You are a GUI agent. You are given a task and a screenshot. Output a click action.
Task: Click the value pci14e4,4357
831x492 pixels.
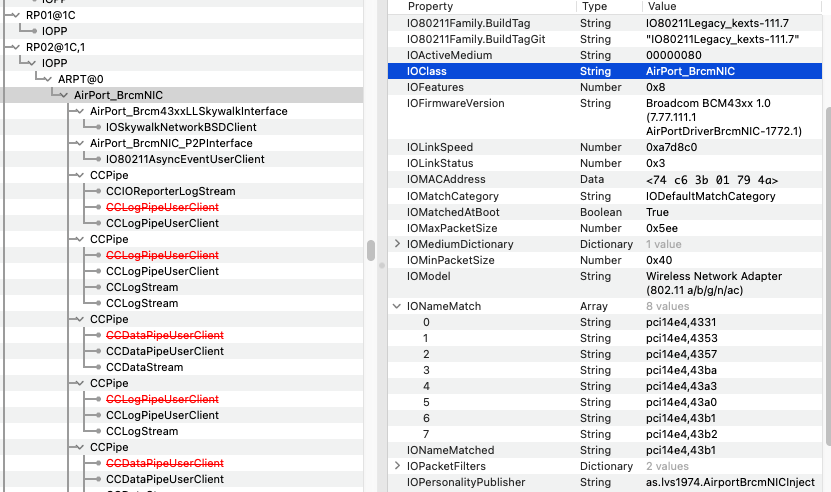[x=682, y=354]
